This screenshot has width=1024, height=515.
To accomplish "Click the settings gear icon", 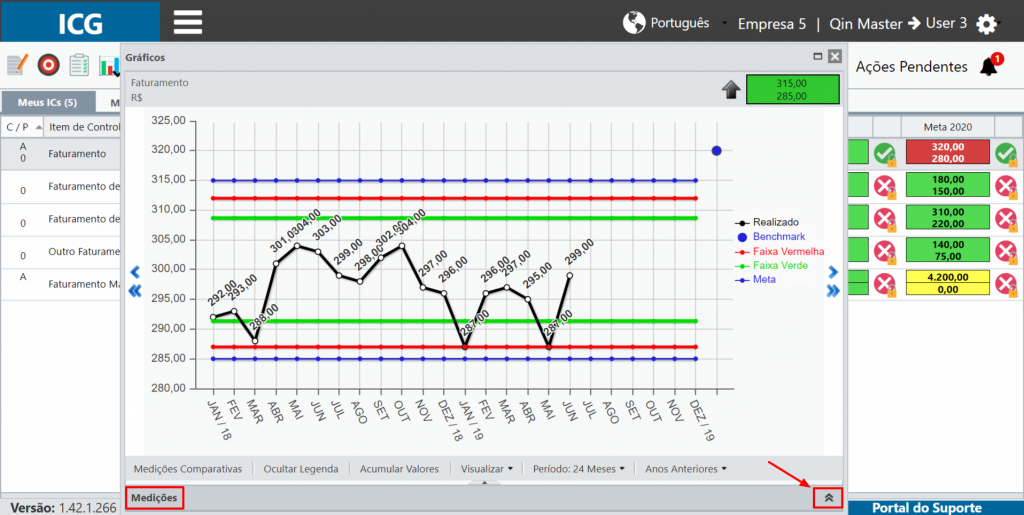I will 986,25.
